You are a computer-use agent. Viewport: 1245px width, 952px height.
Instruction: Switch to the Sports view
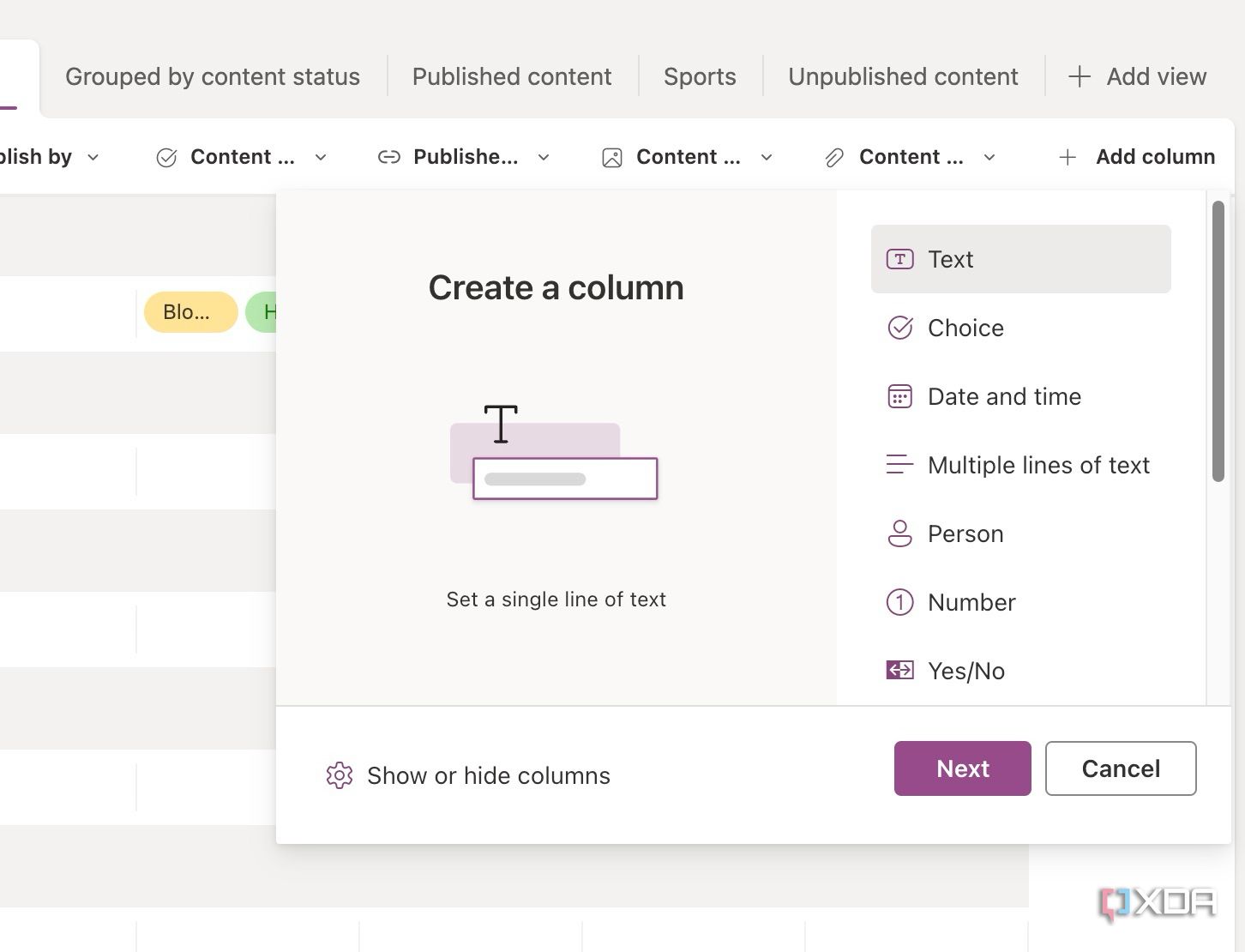point(699,76)
